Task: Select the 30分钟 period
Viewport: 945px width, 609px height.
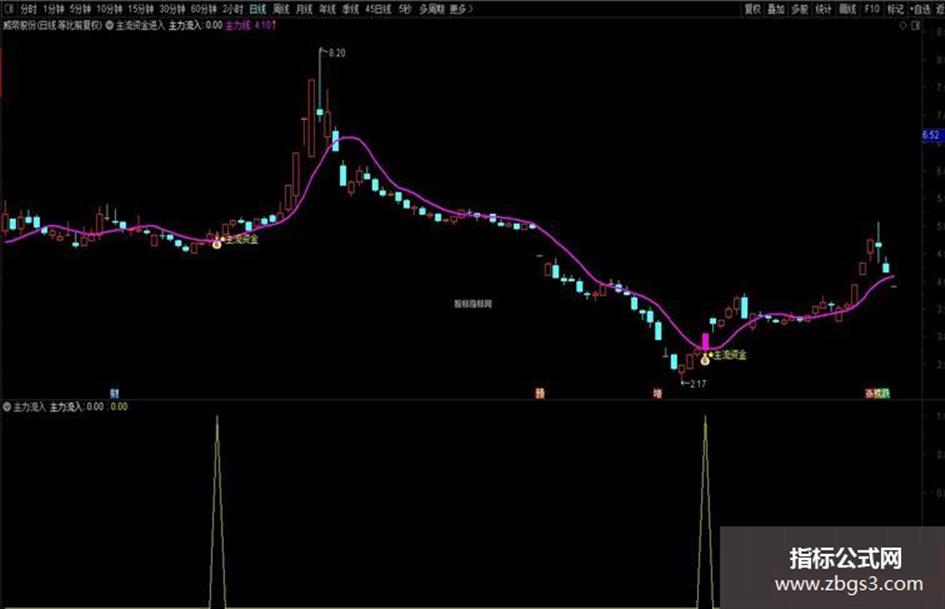Action: [172, 9]
